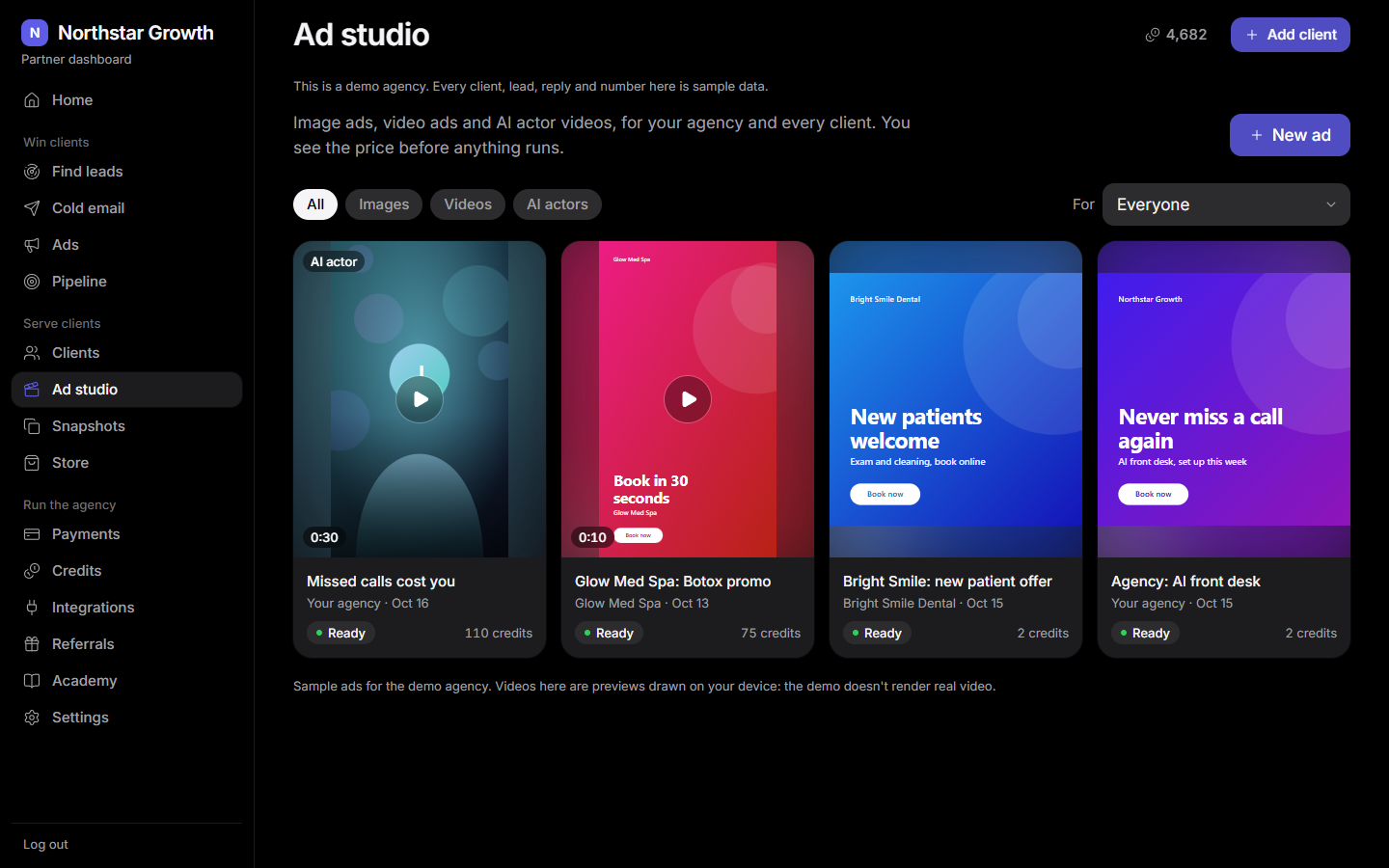Viewport: 1389px width, 868px height.
Task: Click Ready status on Missed calls card
Action: [x=340, y=634]
